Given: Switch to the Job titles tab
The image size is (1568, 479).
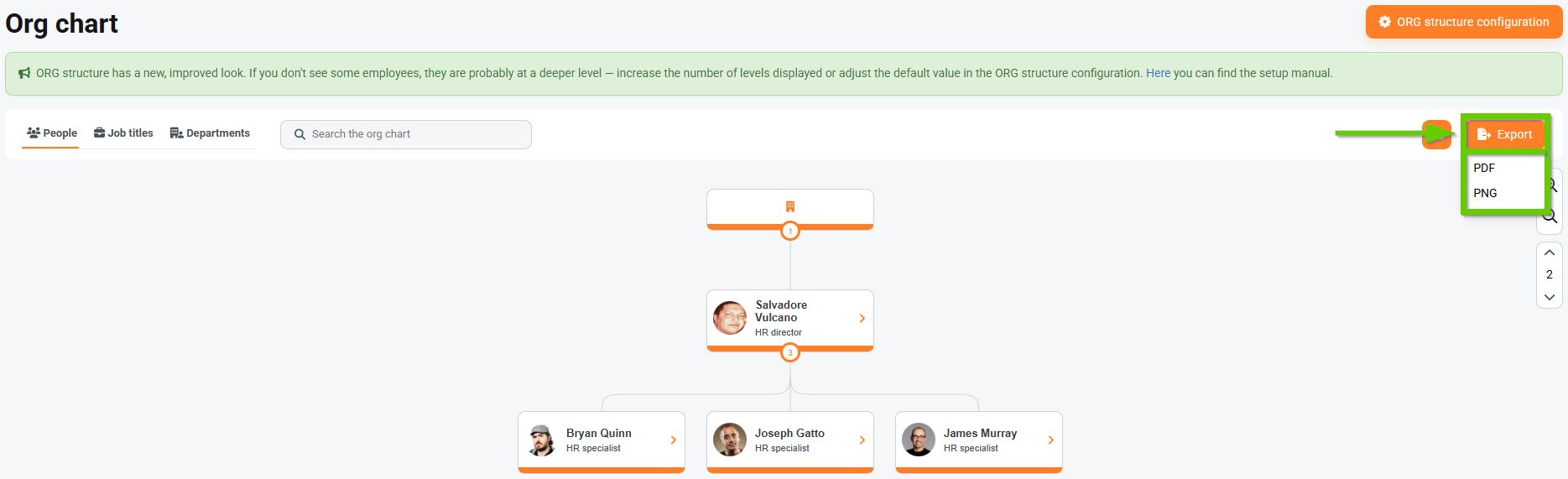Looking at the screenshot, I should click(123, 133).
